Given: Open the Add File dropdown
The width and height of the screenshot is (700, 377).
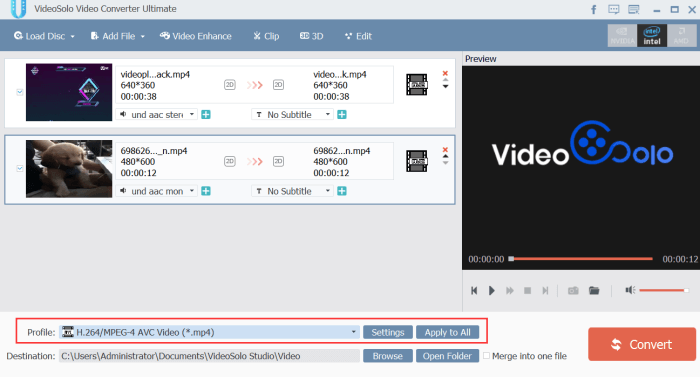Looking at the screenshot, I should click(x=117, y=36).
